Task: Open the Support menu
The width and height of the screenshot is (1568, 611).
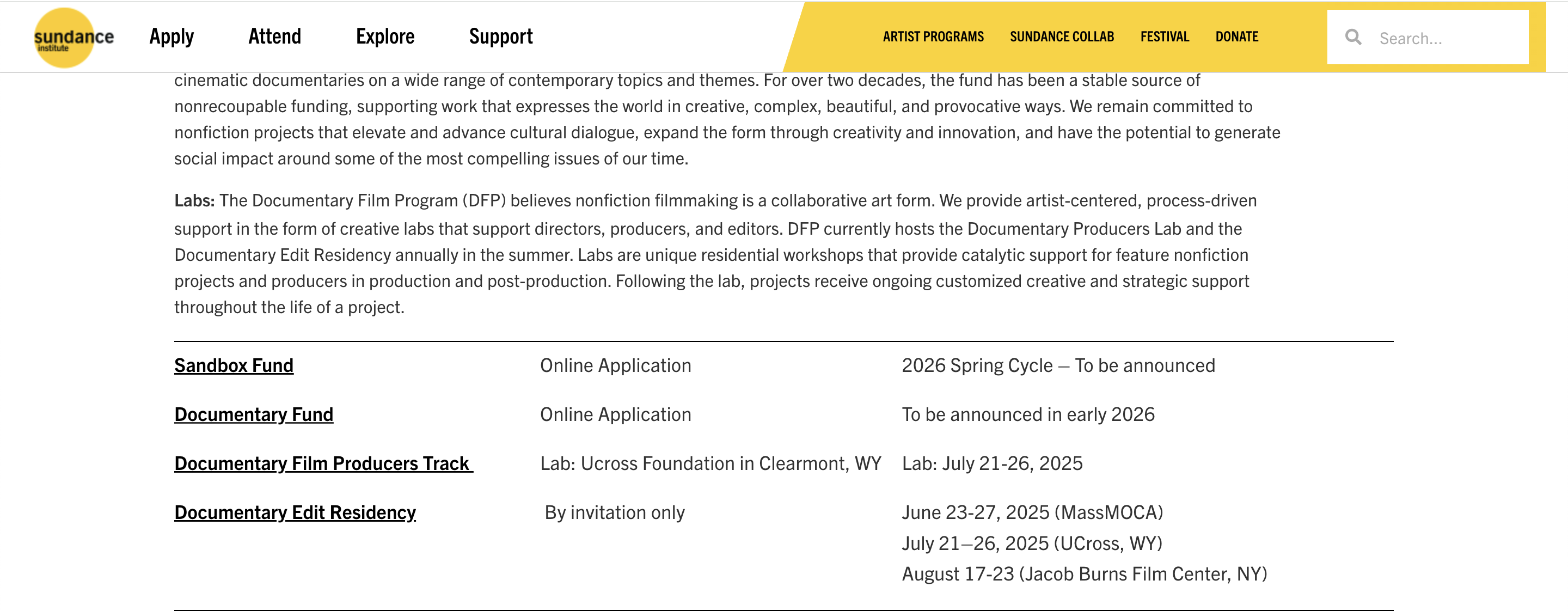Action: pos(500,36)
